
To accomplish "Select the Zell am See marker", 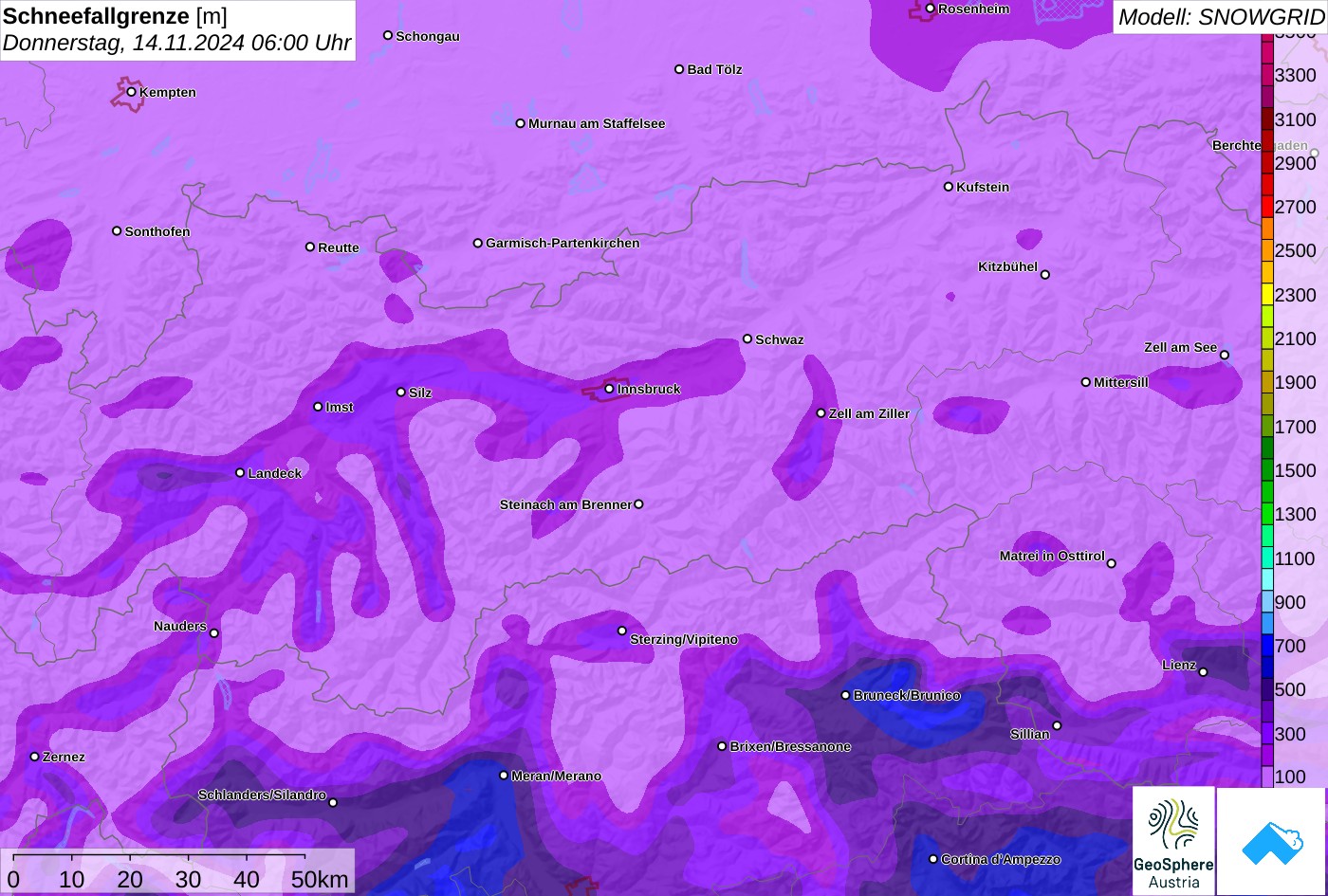I will click(x=1224, y=356).
